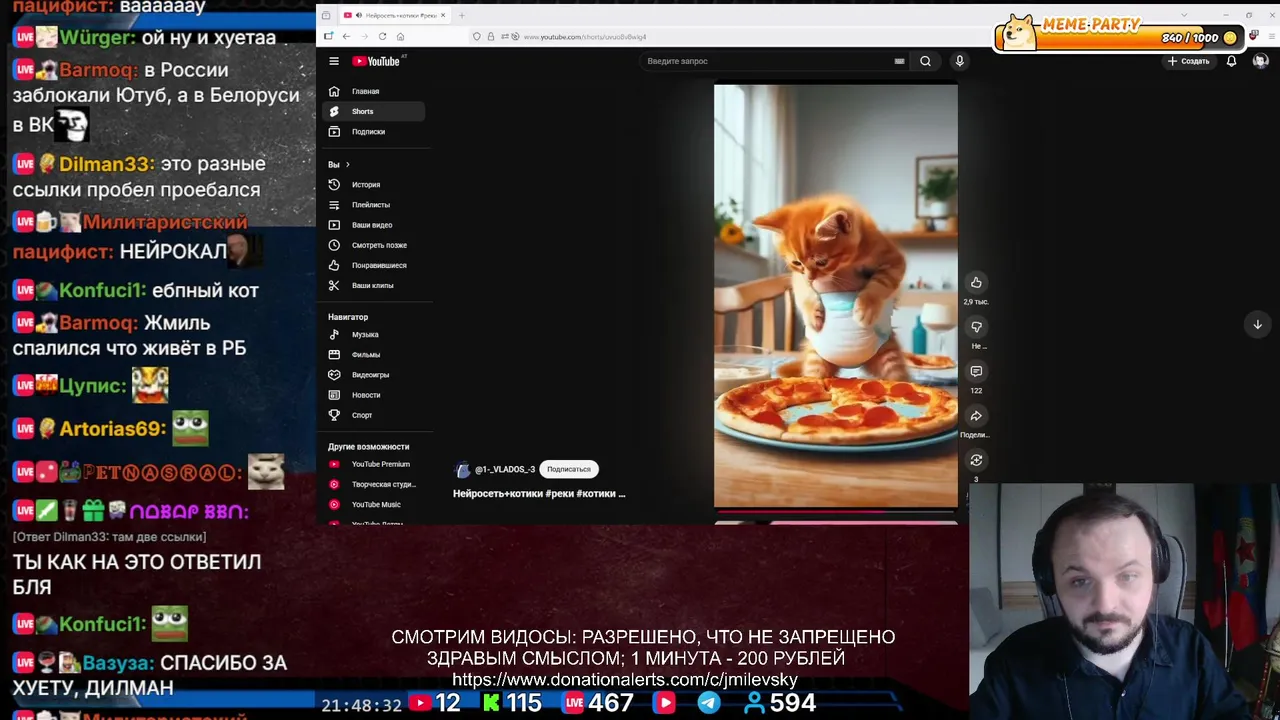Click the Telegram icon in the bottom bar
This screenshot has width=1280, height=720.
(708, 703)
